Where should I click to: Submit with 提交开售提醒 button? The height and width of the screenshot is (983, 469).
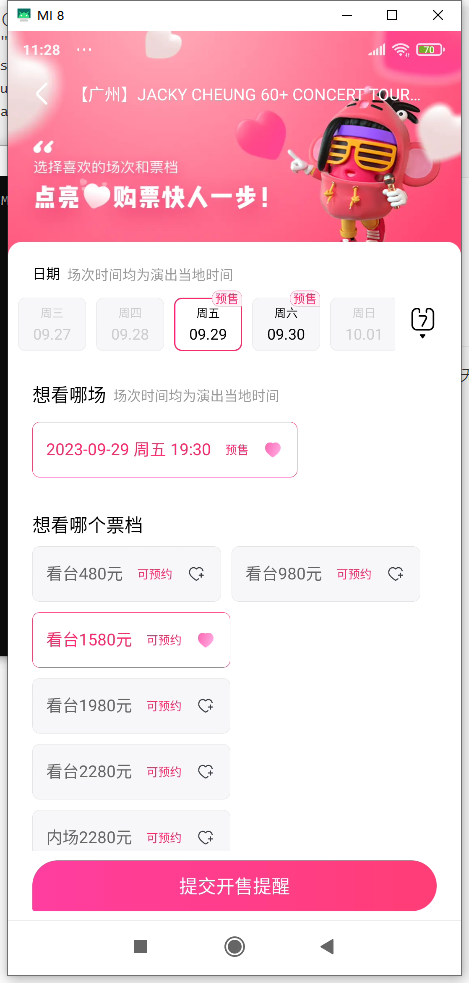[x=234, y=886]
